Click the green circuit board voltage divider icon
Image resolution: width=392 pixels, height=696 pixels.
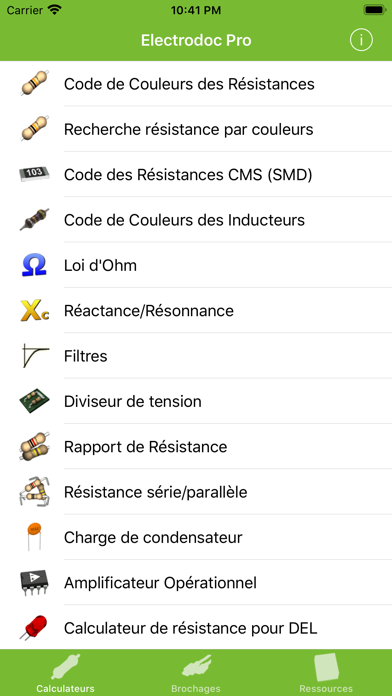tap(34, 401)
